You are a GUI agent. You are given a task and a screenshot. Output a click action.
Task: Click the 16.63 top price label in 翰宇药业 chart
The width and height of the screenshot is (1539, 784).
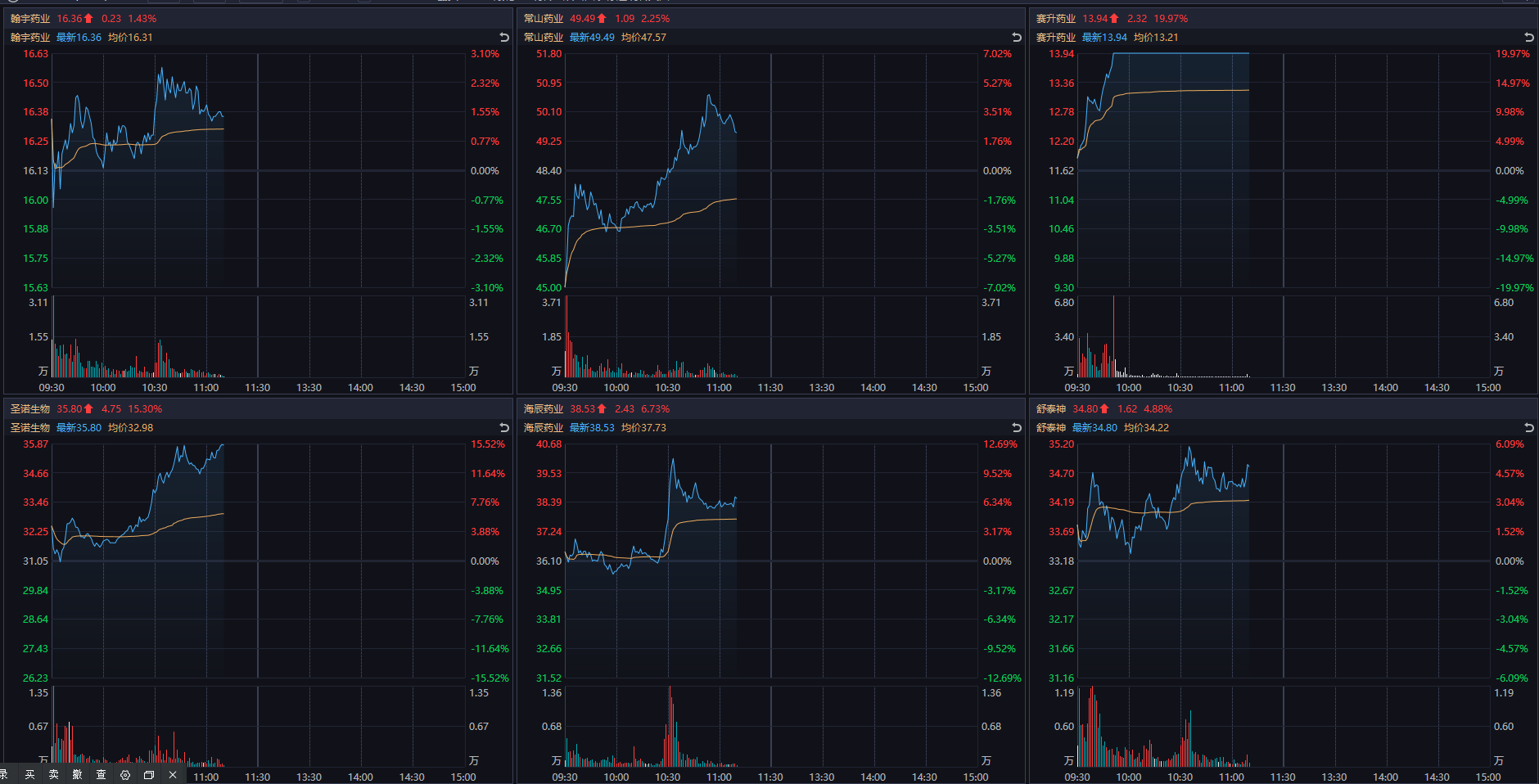tap(36, 54)
